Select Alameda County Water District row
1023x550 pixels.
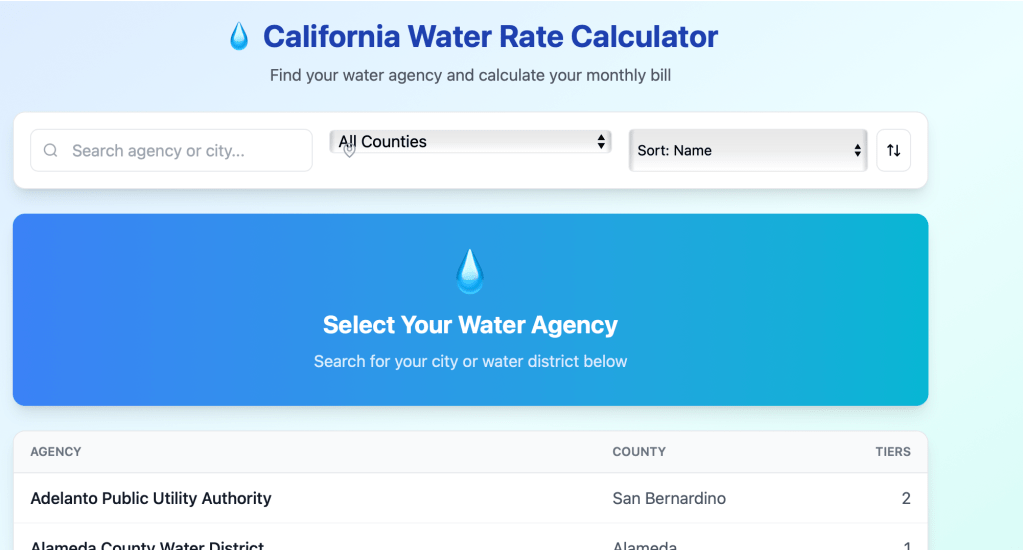pyautogui.click(x=147, y=545)
